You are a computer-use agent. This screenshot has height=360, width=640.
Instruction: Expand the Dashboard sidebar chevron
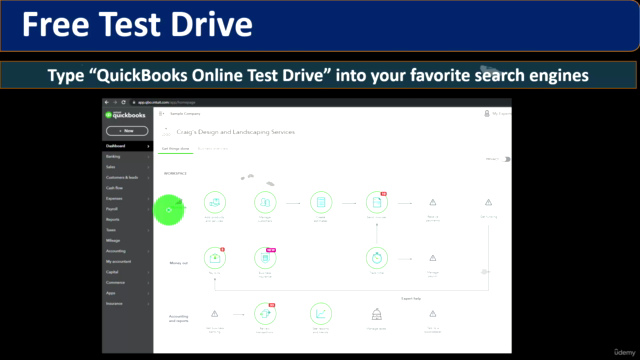pos(148,146)
